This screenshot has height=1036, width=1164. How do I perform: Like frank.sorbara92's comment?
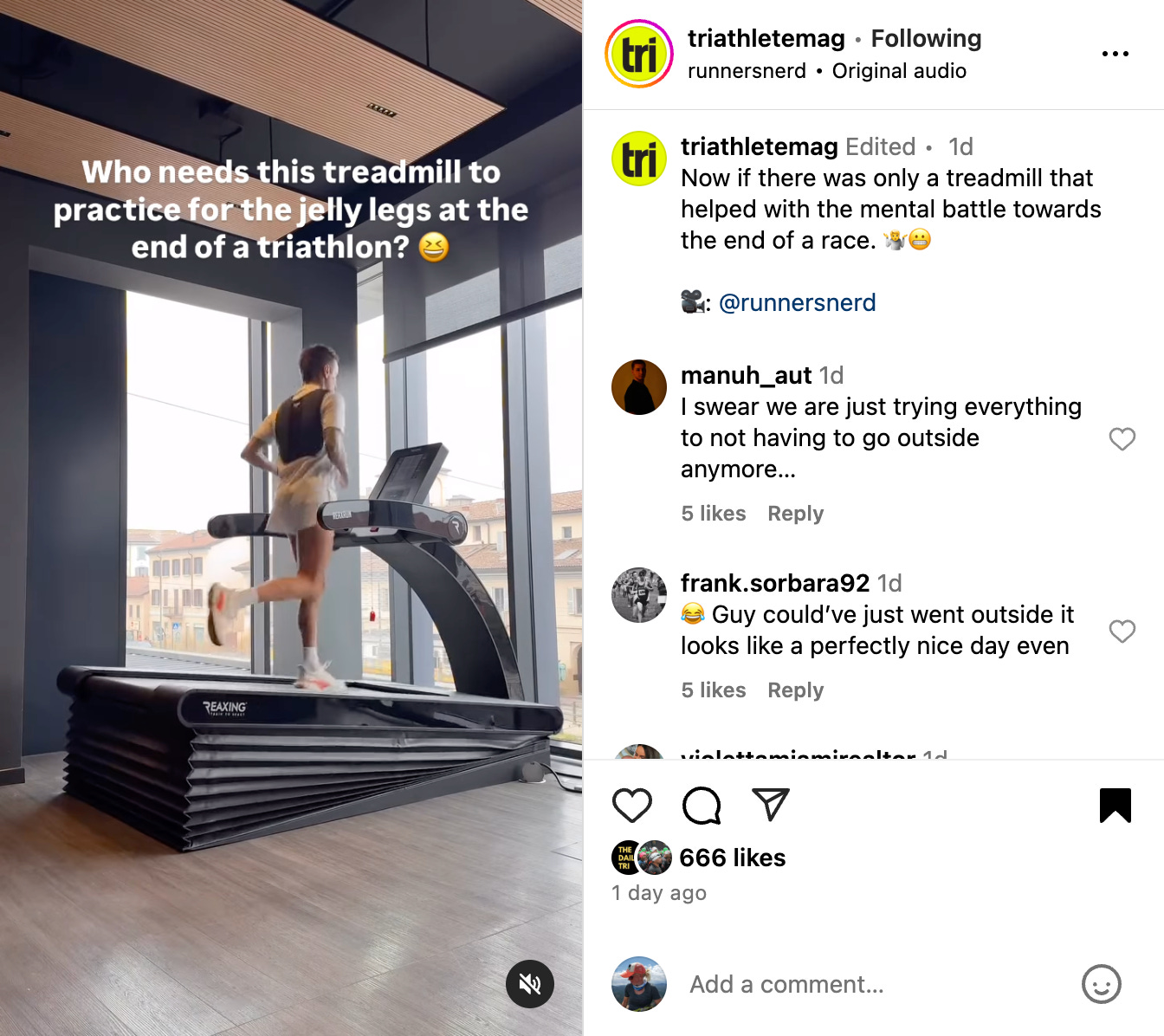coord(1122,631)
